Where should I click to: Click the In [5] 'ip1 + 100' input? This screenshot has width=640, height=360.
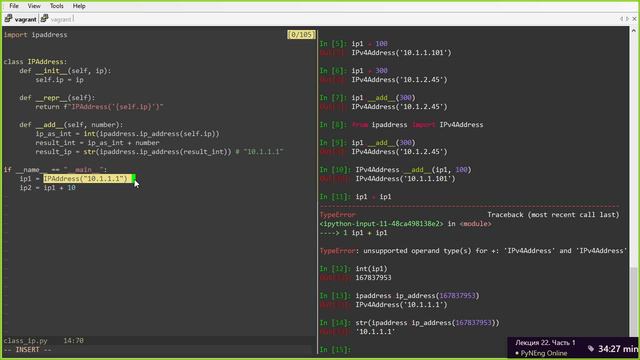point(369,44)
